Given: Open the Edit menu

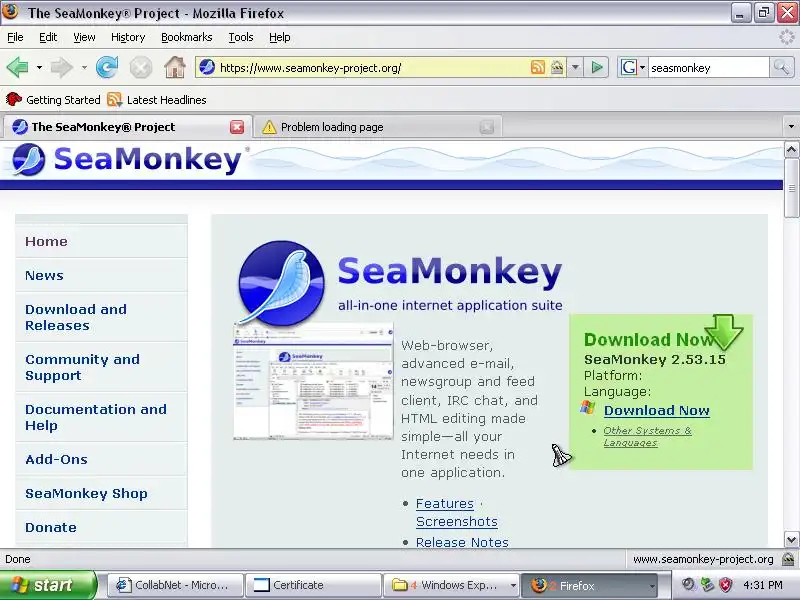Looking at the screenshot, I should pos(48,37).
